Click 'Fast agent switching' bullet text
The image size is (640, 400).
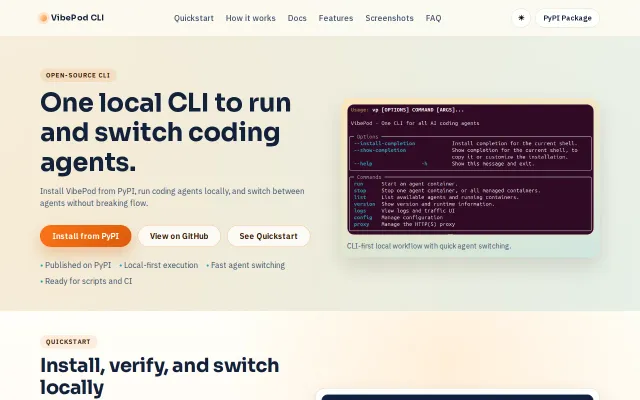[x=248, y=265]
